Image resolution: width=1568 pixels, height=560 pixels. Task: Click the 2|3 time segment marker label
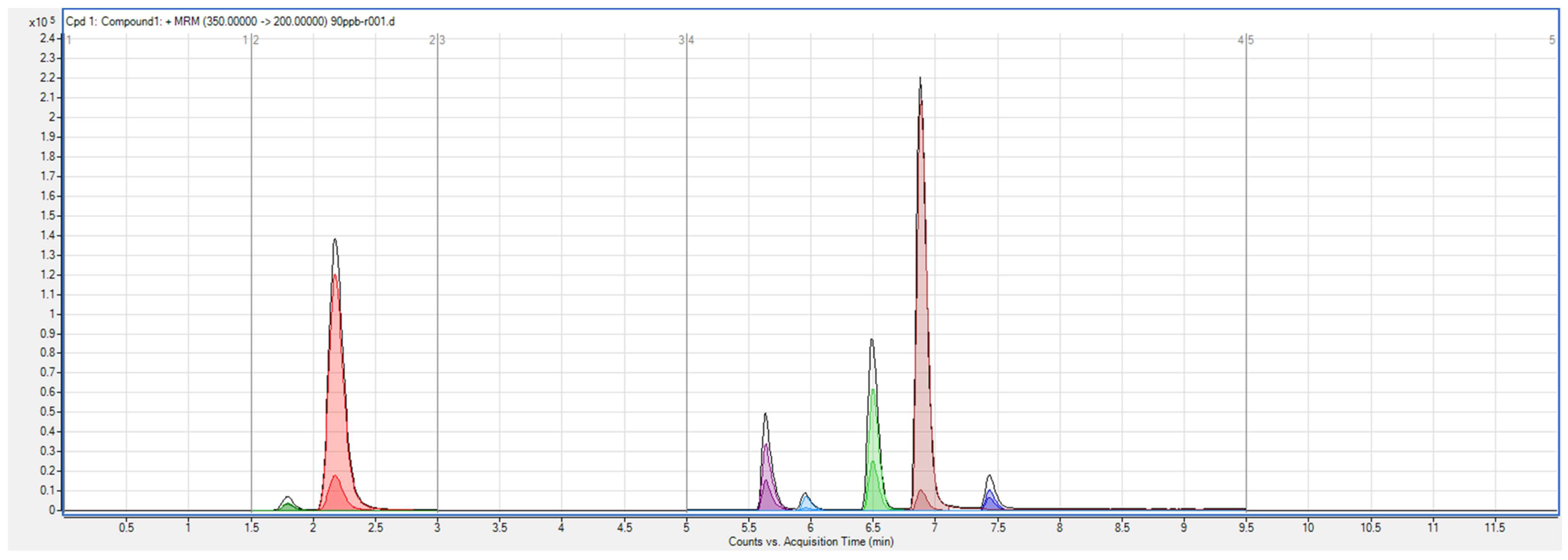(437, 40)
